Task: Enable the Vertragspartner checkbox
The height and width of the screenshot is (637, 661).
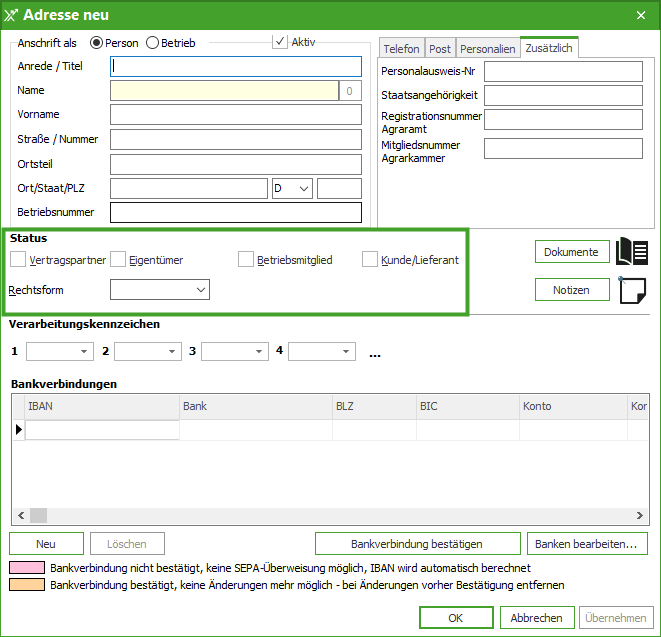Action: coord(19,260)
